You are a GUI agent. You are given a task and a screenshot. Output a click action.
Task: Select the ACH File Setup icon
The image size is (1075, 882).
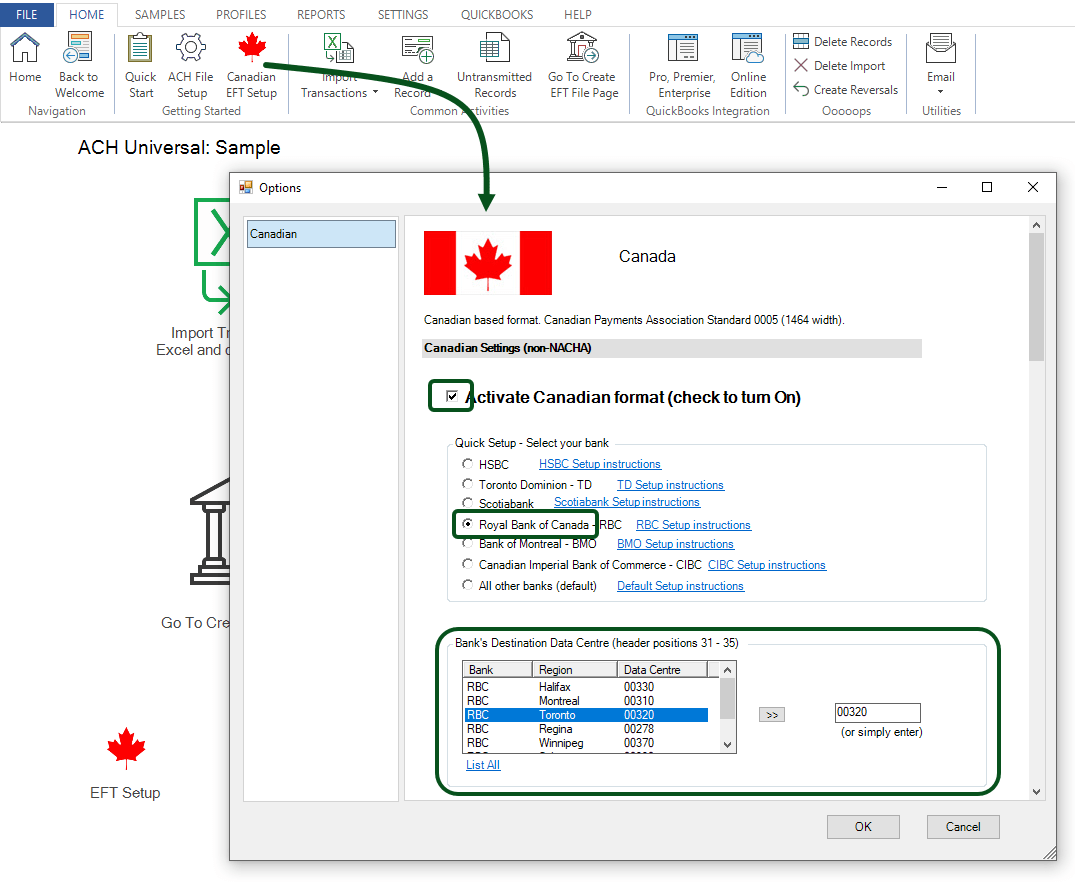pos(190,65)
